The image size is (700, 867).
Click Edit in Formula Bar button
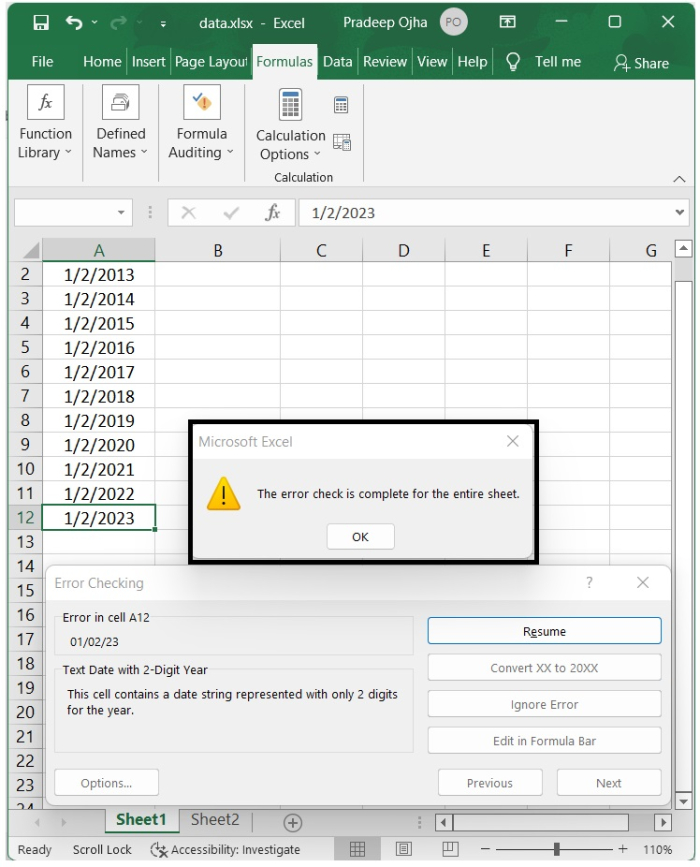[544, 740]
